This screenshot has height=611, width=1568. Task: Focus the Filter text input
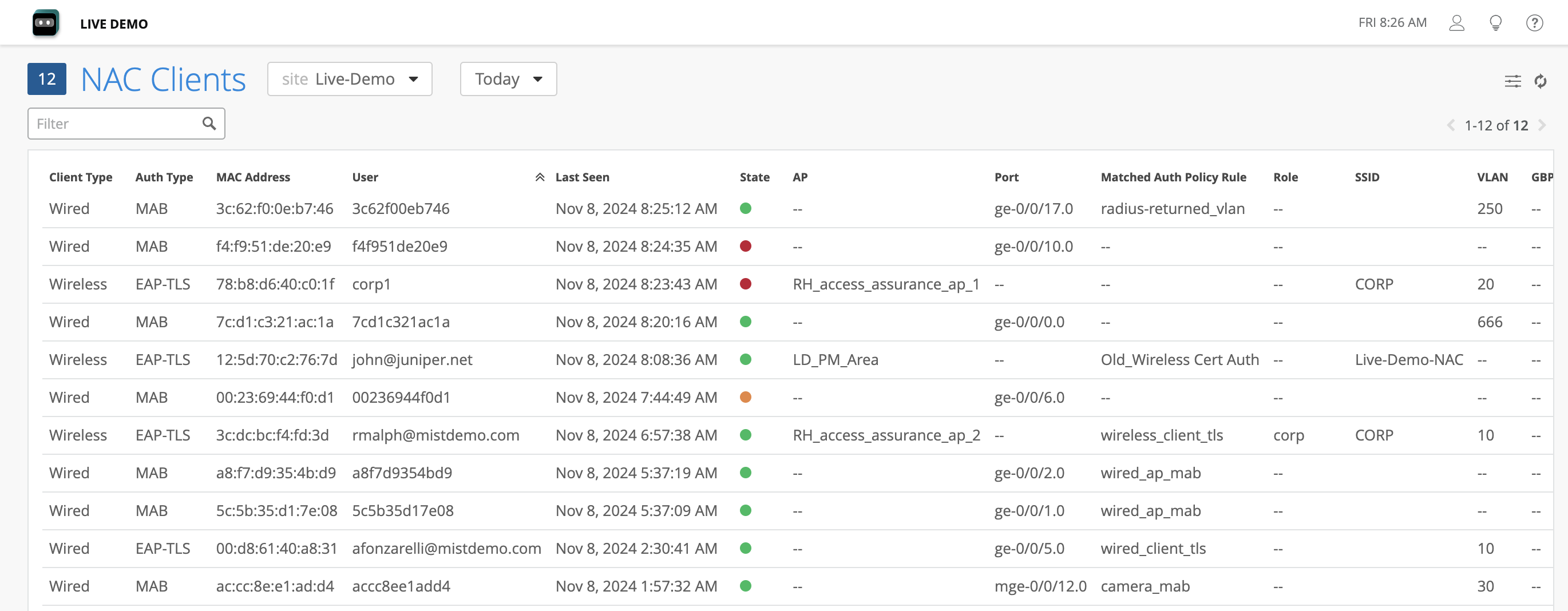point(116,124)
